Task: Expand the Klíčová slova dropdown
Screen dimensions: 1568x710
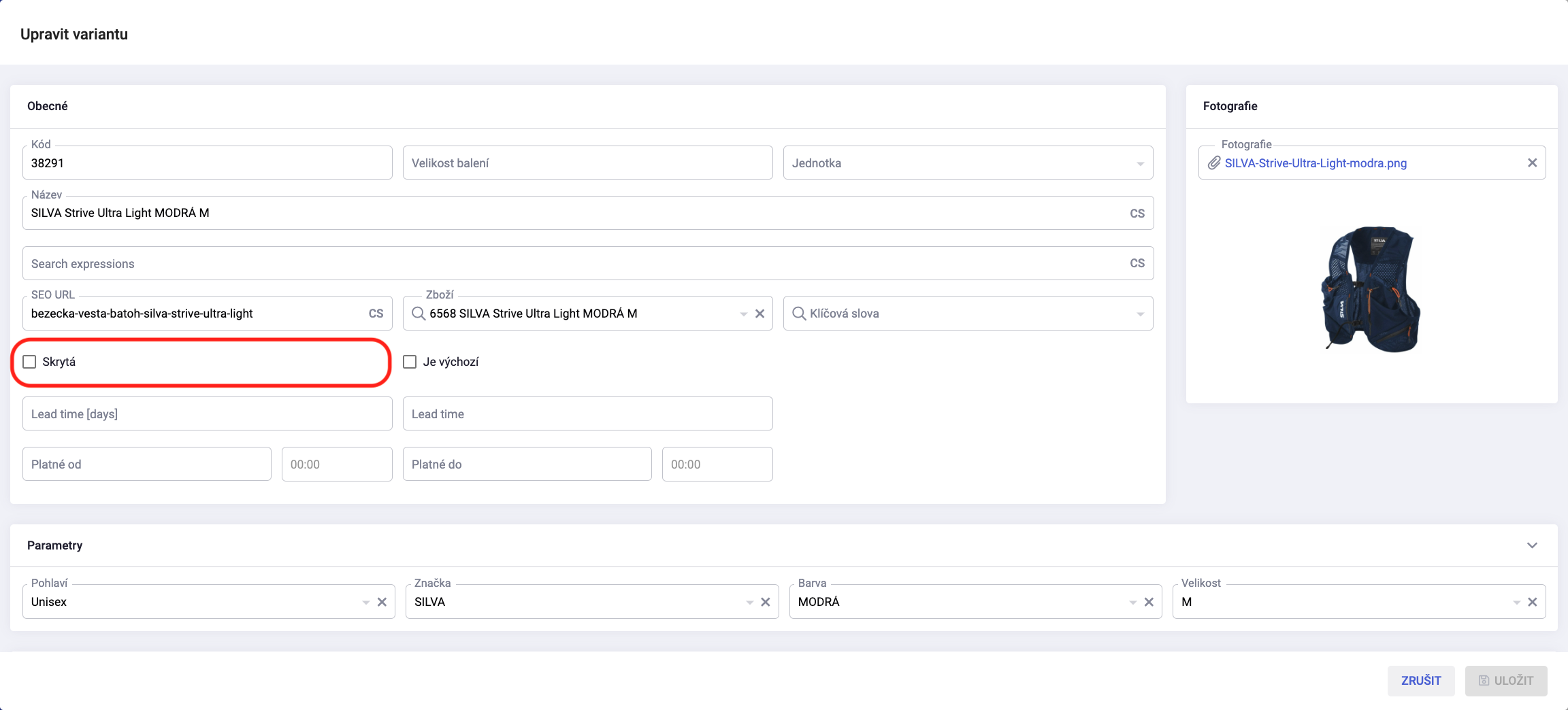Action: click(1140, 314)
